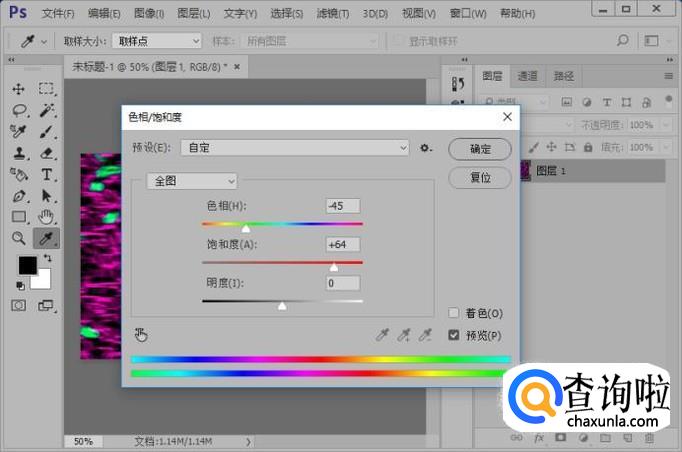Select the Magic Wand tool

point(46,110)
